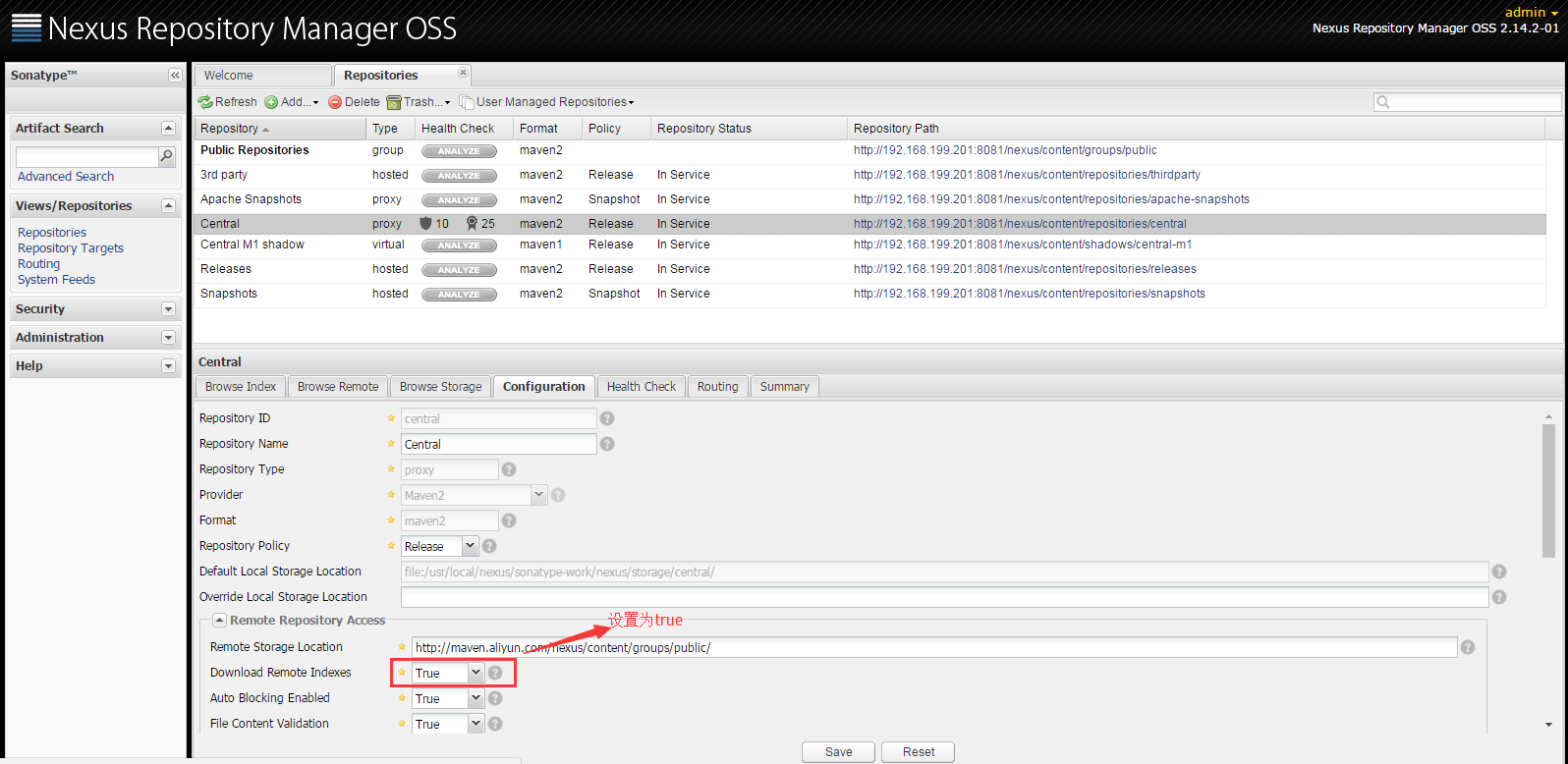Open Repository Targets link
This screenshot has width=1568, height=764.
pyautogui.click(x=71, y=248)
